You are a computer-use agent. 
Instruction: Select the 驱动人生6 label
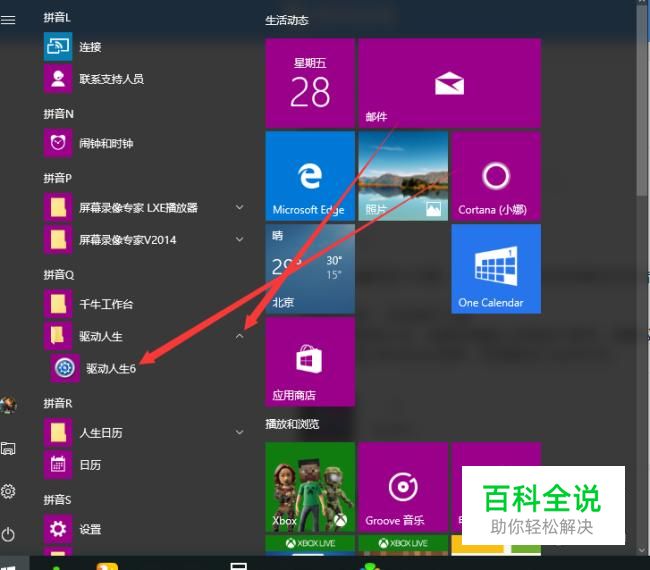(111, 369)
